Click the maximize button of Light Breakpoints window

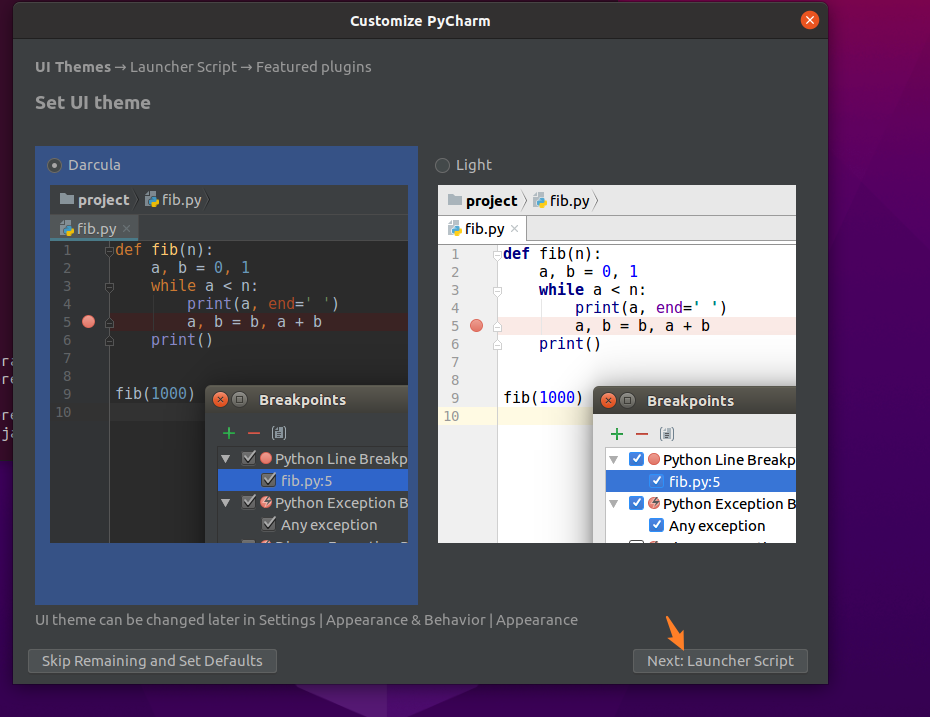click(x=627, y=401)
